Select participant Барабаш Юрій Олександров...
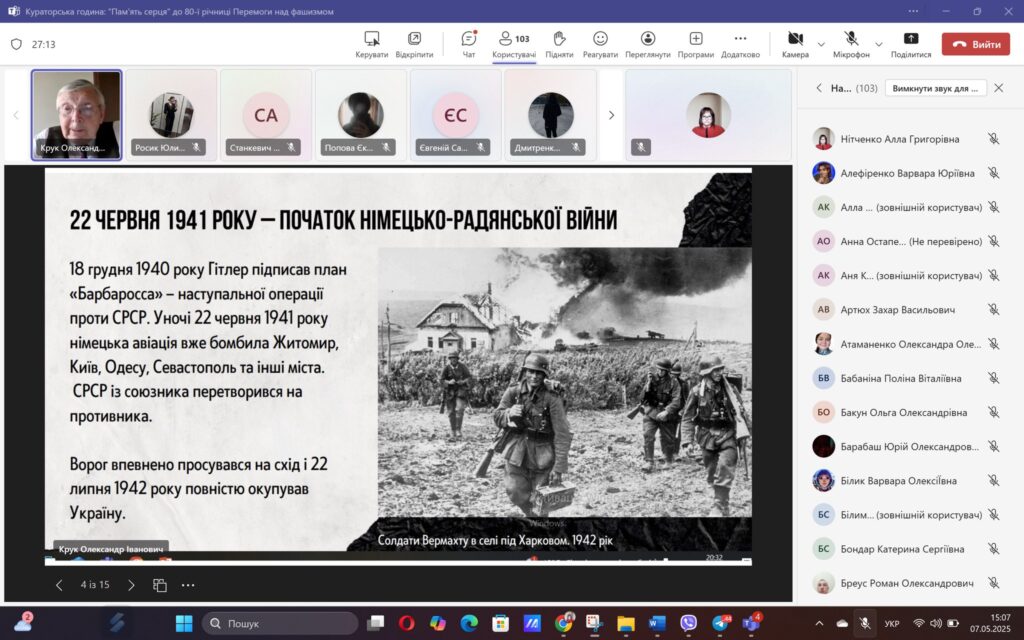Viewport: 1024px width, 640px height. (x=908, y=447)
